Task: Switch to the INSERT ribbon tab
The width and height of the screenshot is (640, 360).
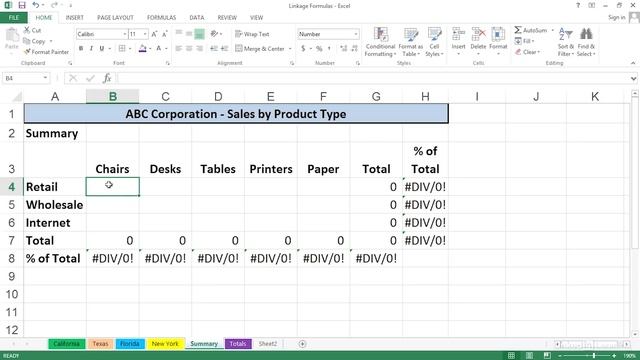Action: pos(74,18)
